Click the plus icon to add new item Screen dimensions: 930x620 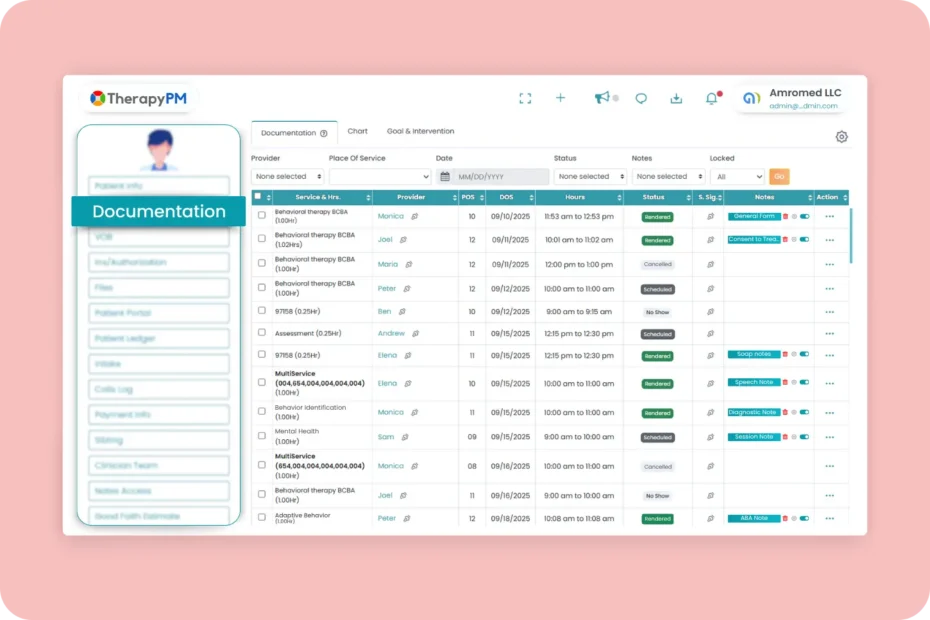pyautogui.click(x=560, y=97)
